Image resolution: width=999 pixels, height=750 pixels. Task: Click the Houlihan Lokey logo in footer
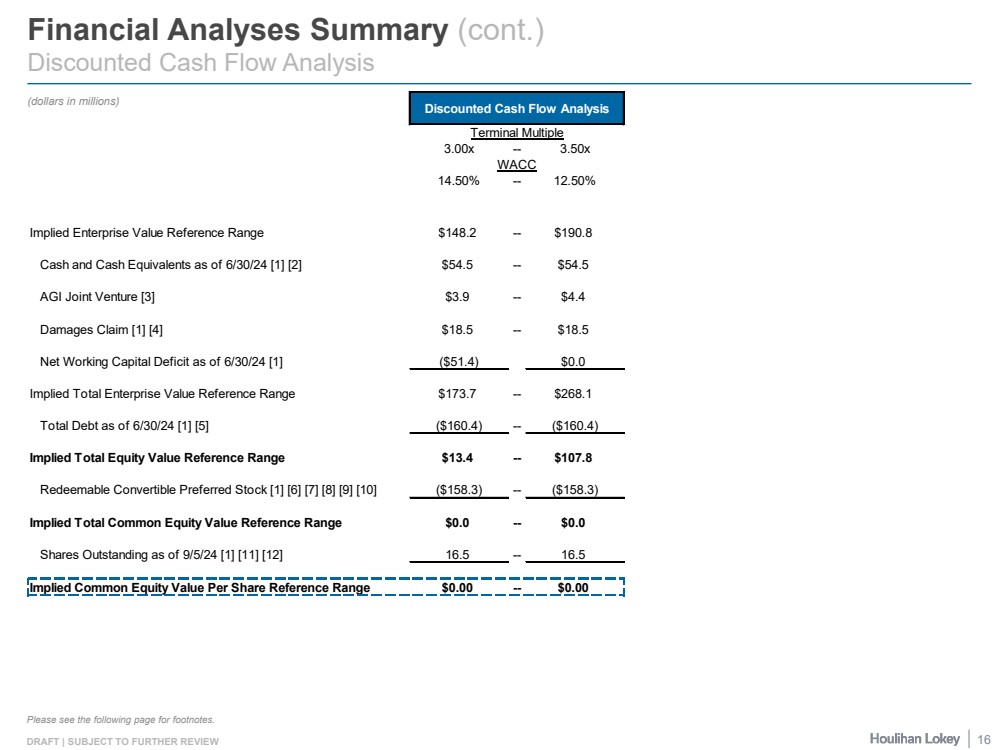tap(914, 738)
